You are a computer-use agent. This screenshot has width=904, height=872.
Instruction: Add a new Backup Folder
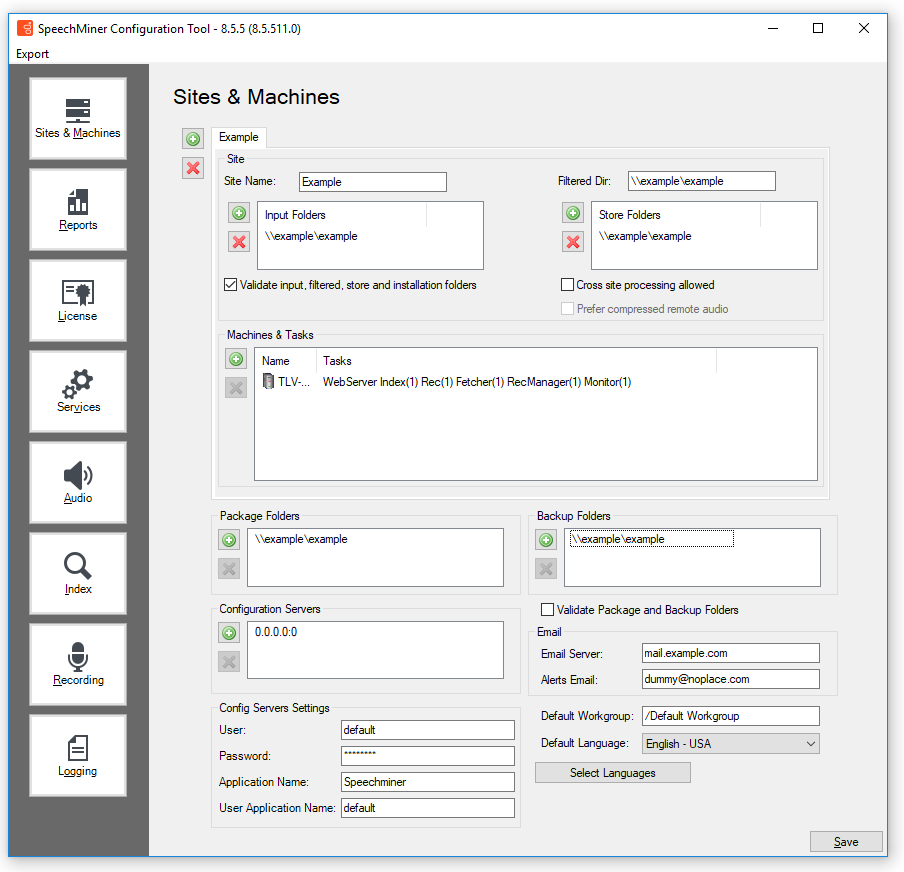coord(546,540)
